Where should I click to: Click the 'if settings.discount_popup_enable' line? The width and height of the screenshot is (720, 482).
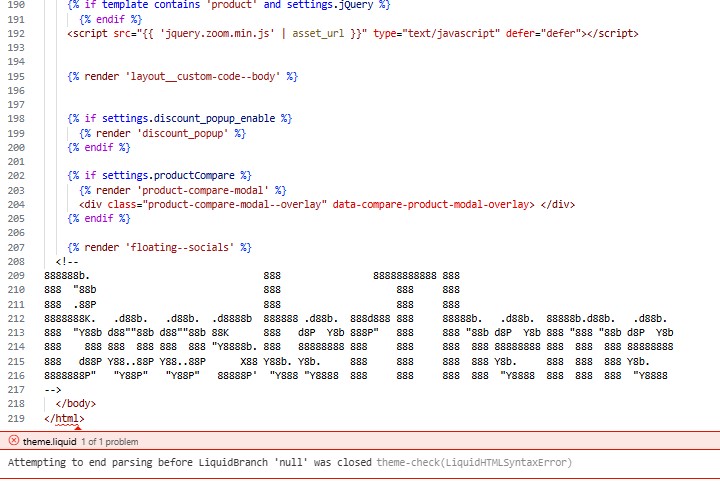[180, 118]
